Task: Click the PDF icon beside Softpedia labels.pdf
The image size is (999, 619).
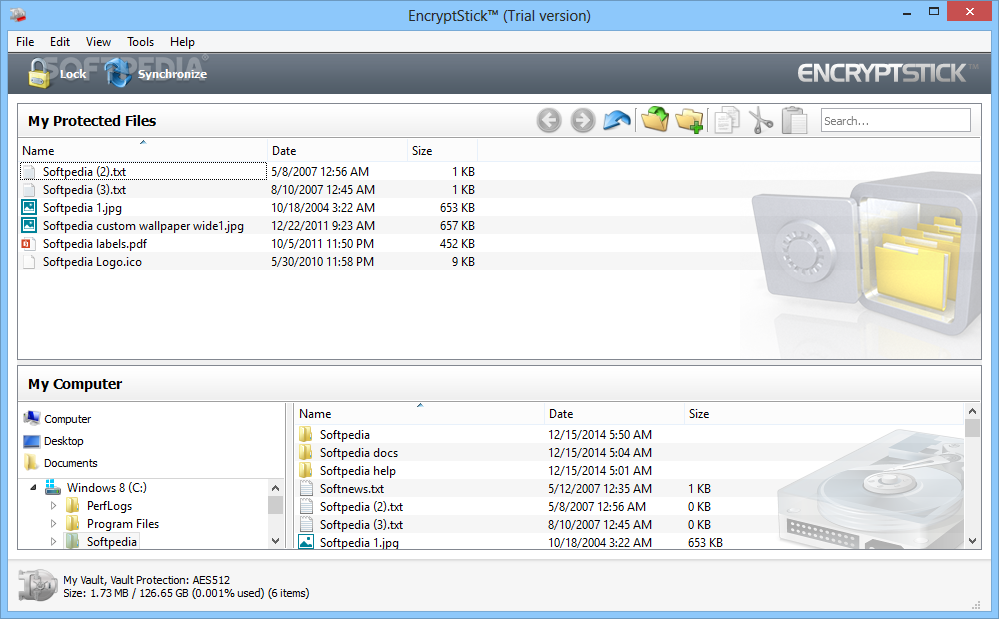Action: [28, 243]
